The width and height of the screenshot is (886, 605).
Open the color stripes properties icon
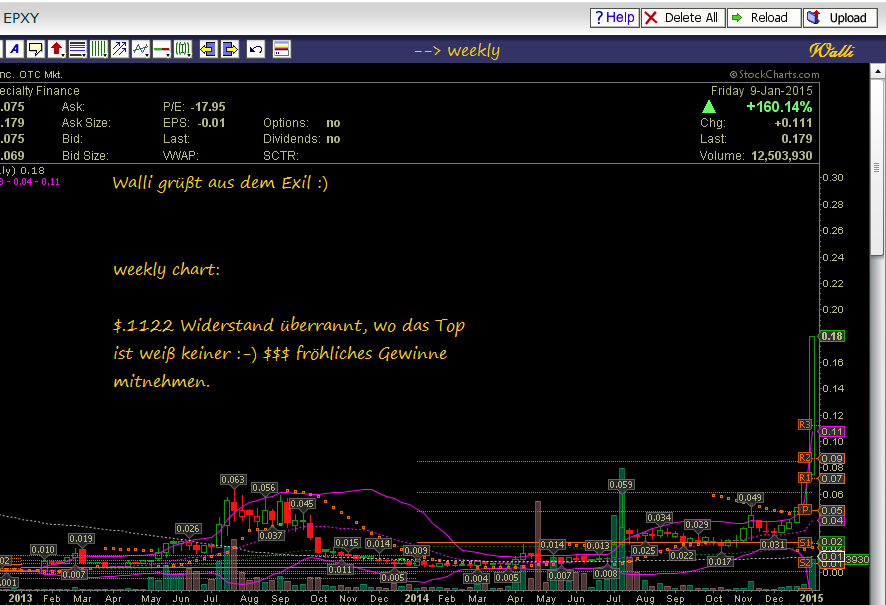281,50
